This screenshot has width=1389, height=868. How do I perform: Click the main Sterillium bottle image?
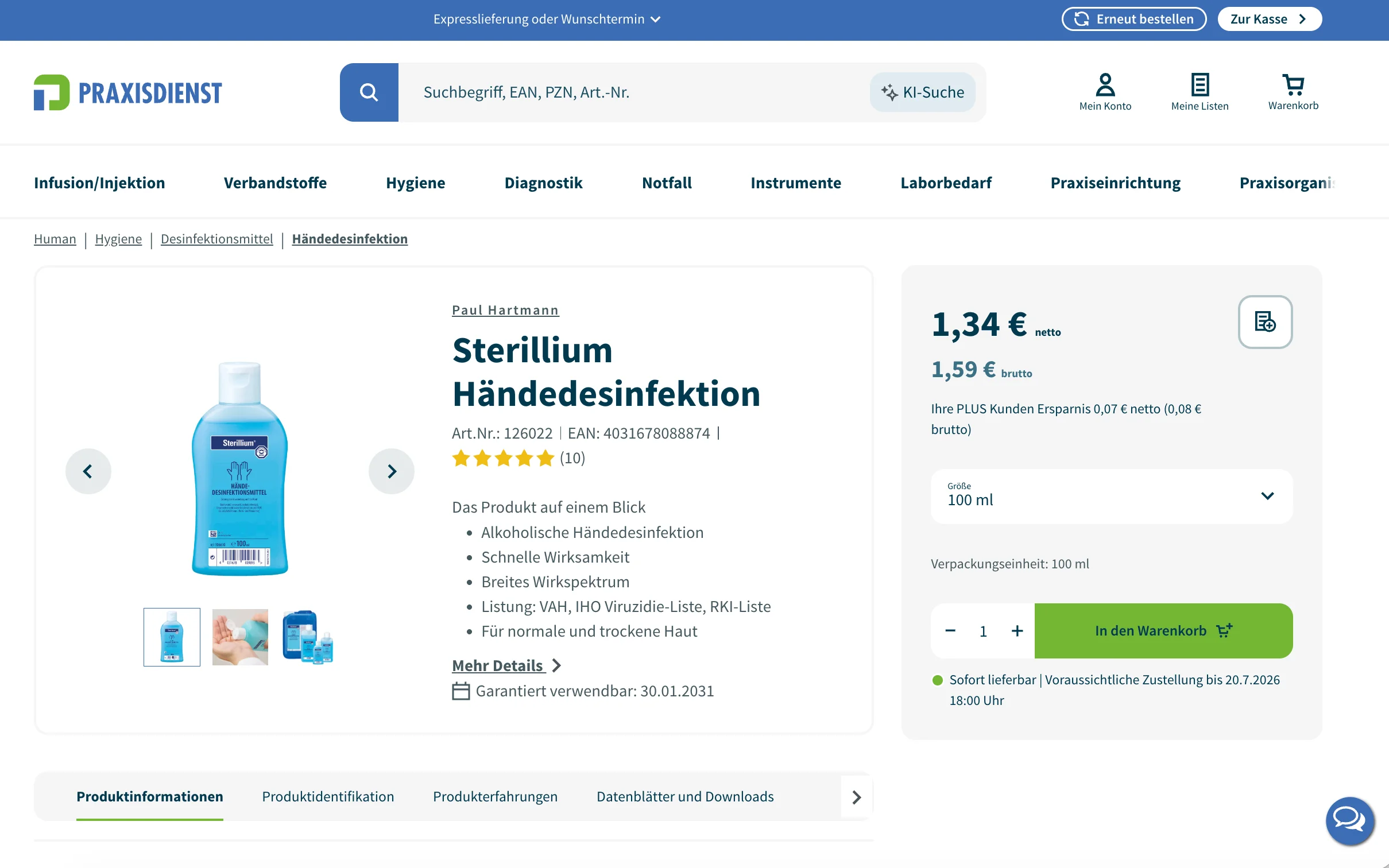(x=240, y=468)
